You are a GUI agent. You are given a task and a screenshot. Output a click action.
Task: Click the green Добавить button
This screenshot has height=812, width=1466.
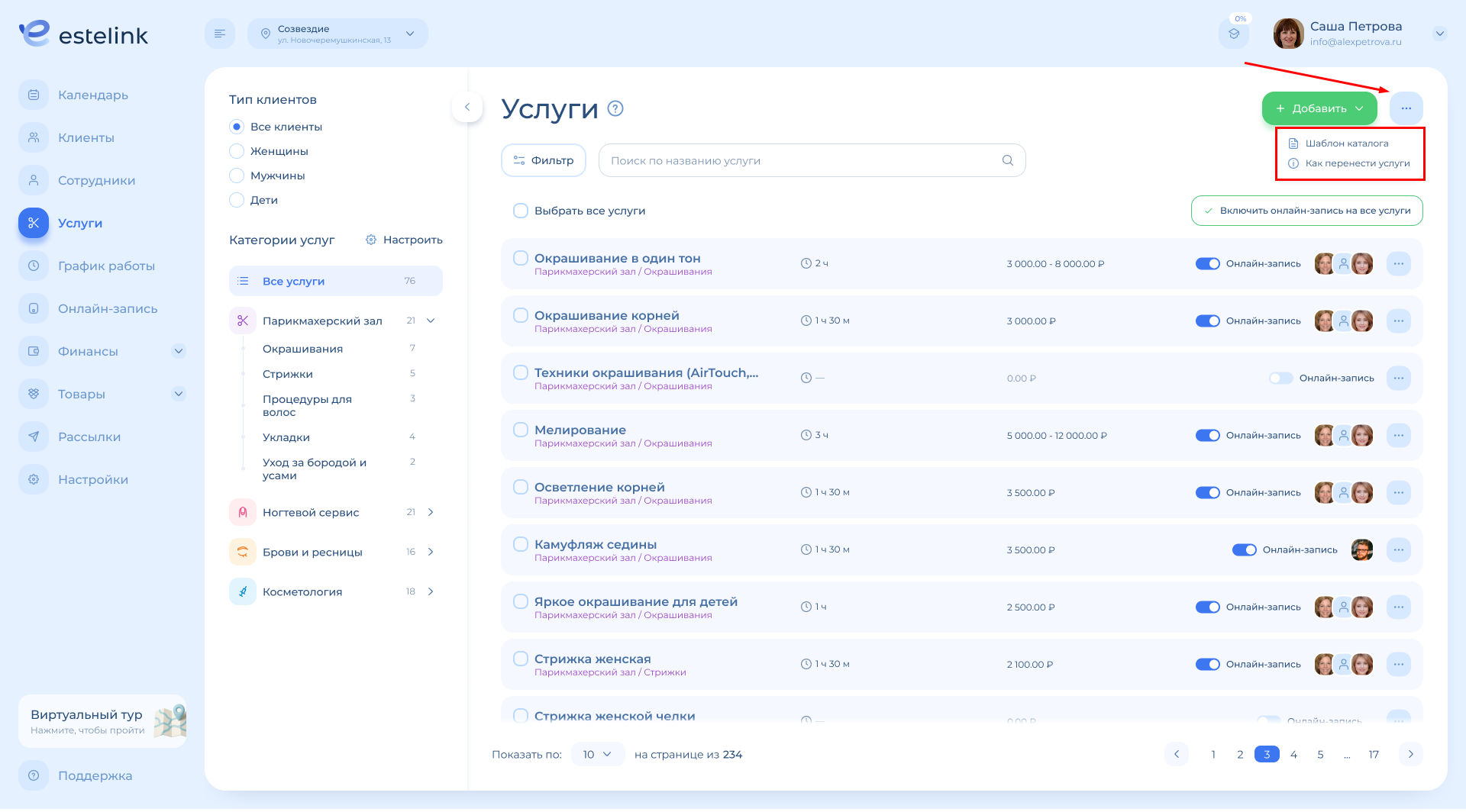pyautogui.click(x=1319, y=108)
